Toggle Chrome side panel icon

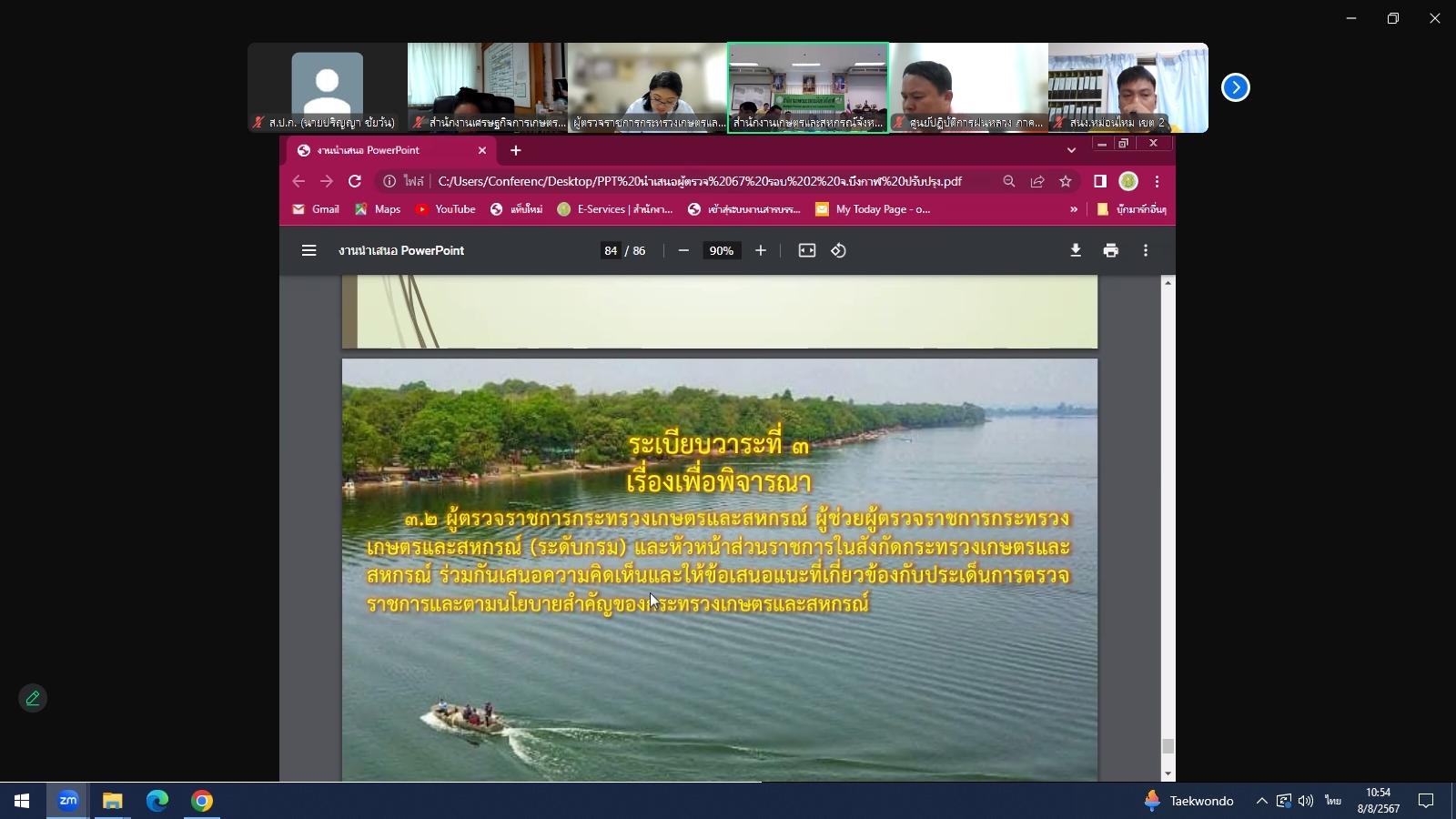[1100, 181]
